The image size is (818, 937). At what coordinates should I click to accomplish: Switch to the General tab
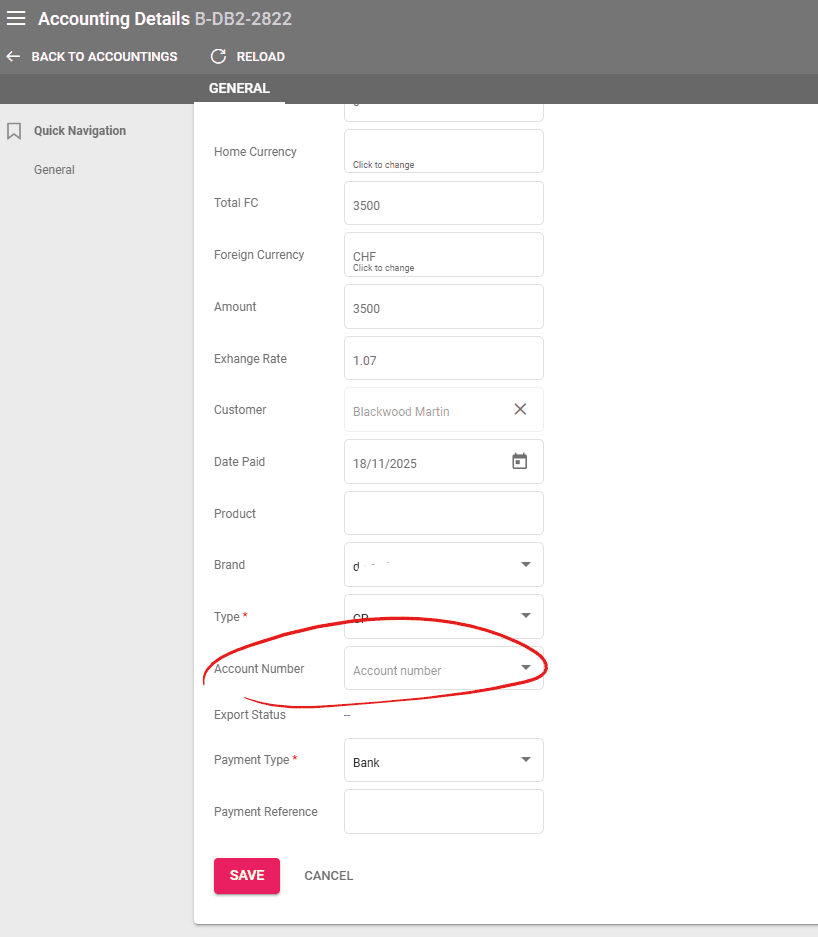click(x=239, y=88)
